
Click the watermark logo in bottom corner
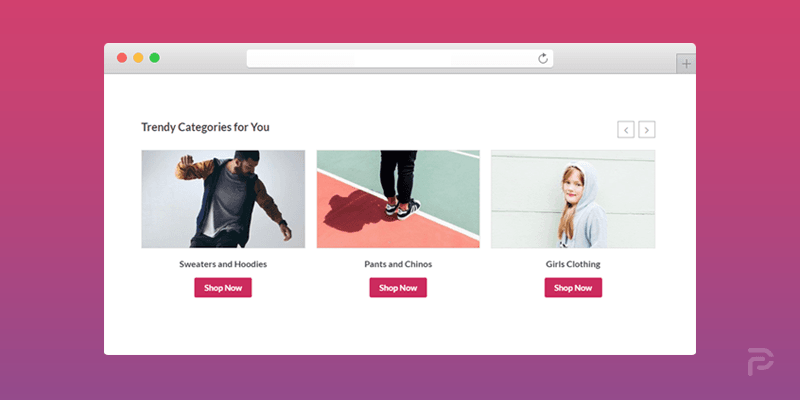(x=760, y=362)
